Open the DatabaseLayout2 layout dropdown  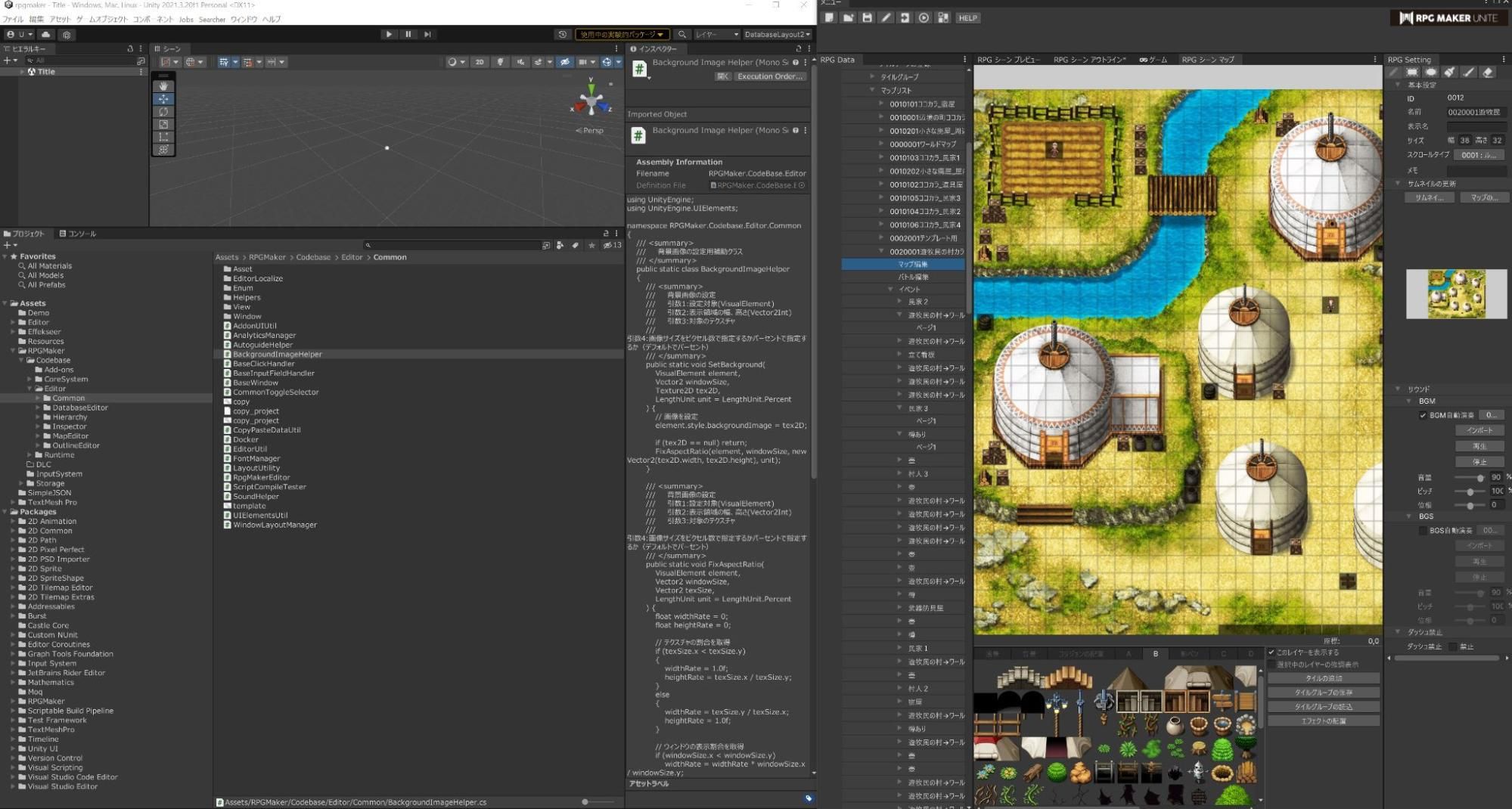click(776, 35)
